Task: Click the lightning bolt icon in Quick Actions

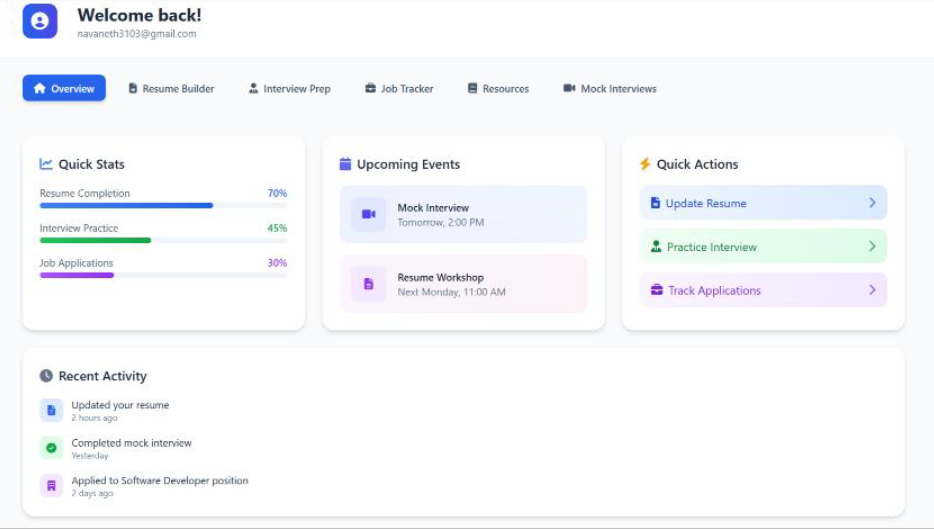Action: [x=645, y=164]
